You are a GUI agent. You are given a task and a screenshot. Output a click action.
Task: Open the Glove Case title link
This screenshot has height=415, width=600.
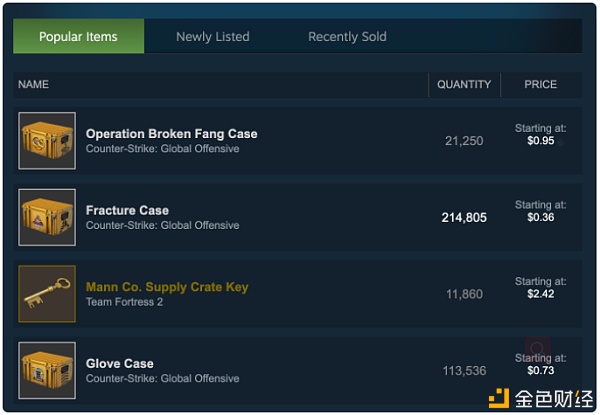[119, 363]
